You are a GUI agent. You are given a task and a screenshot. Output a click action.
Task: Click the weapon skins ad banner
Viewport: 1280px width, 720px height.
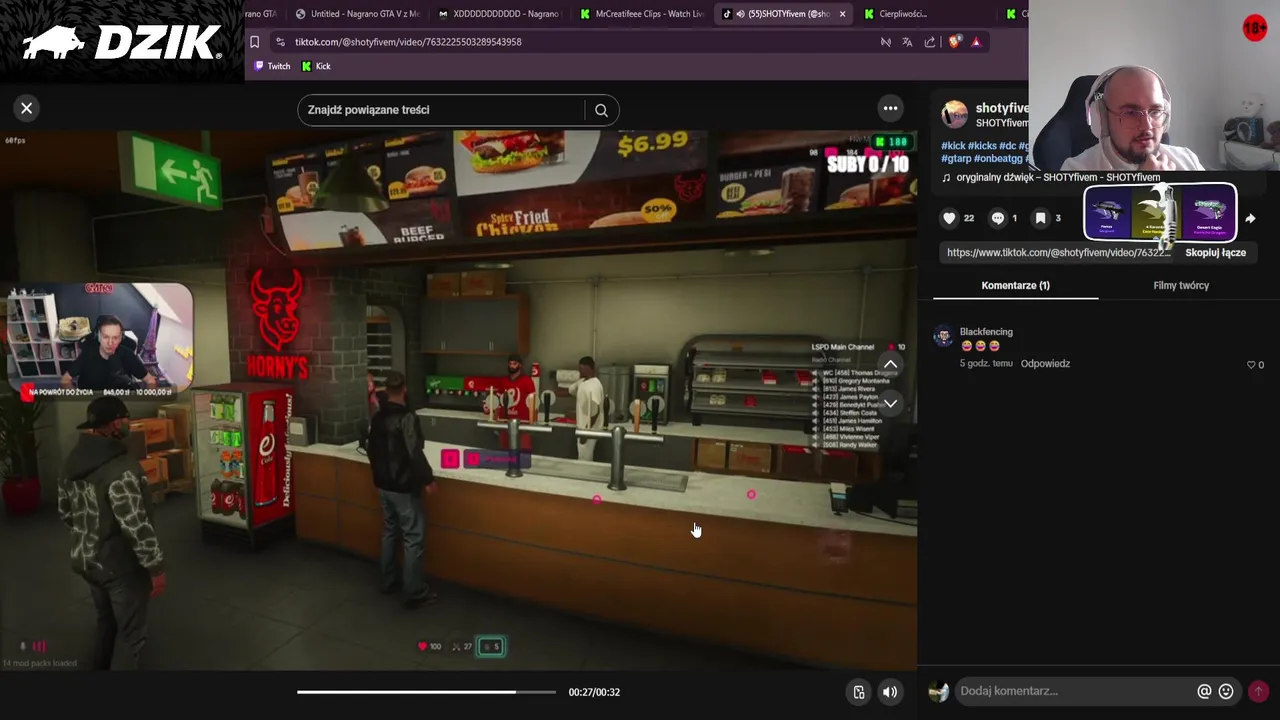1160,212
